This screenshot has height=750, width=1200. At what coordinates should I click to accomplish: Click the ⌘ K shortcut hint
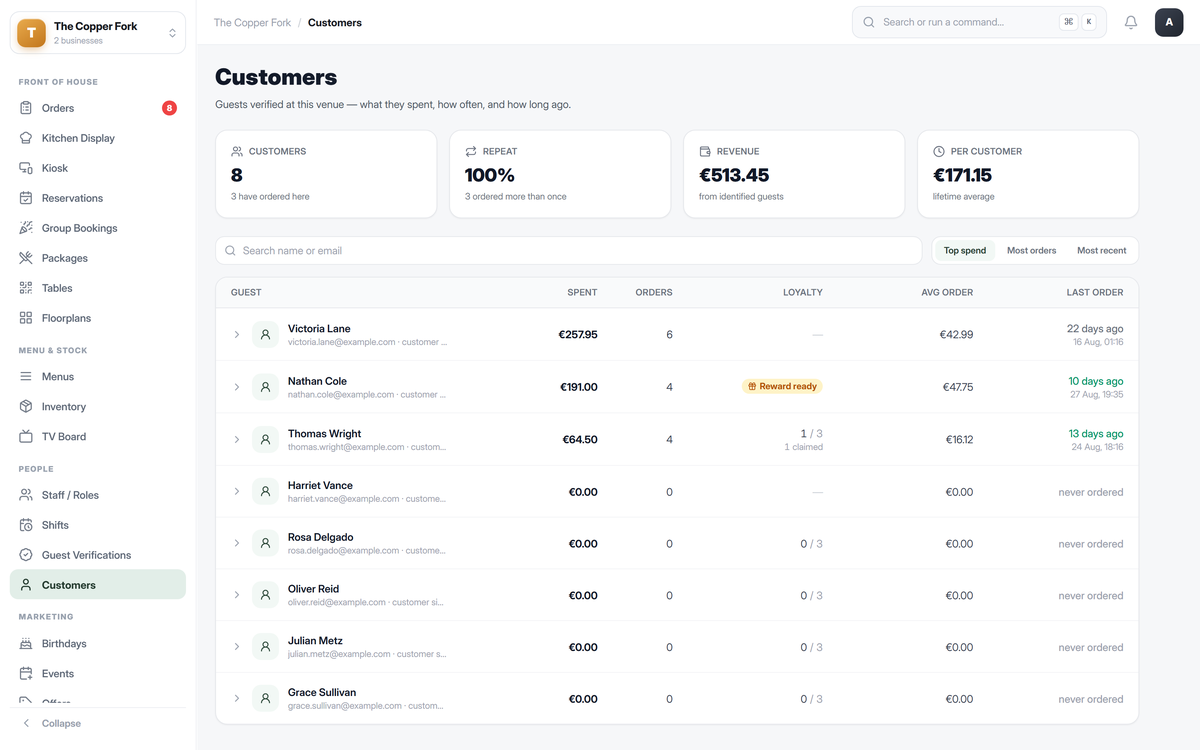[x=1078, y=22]
